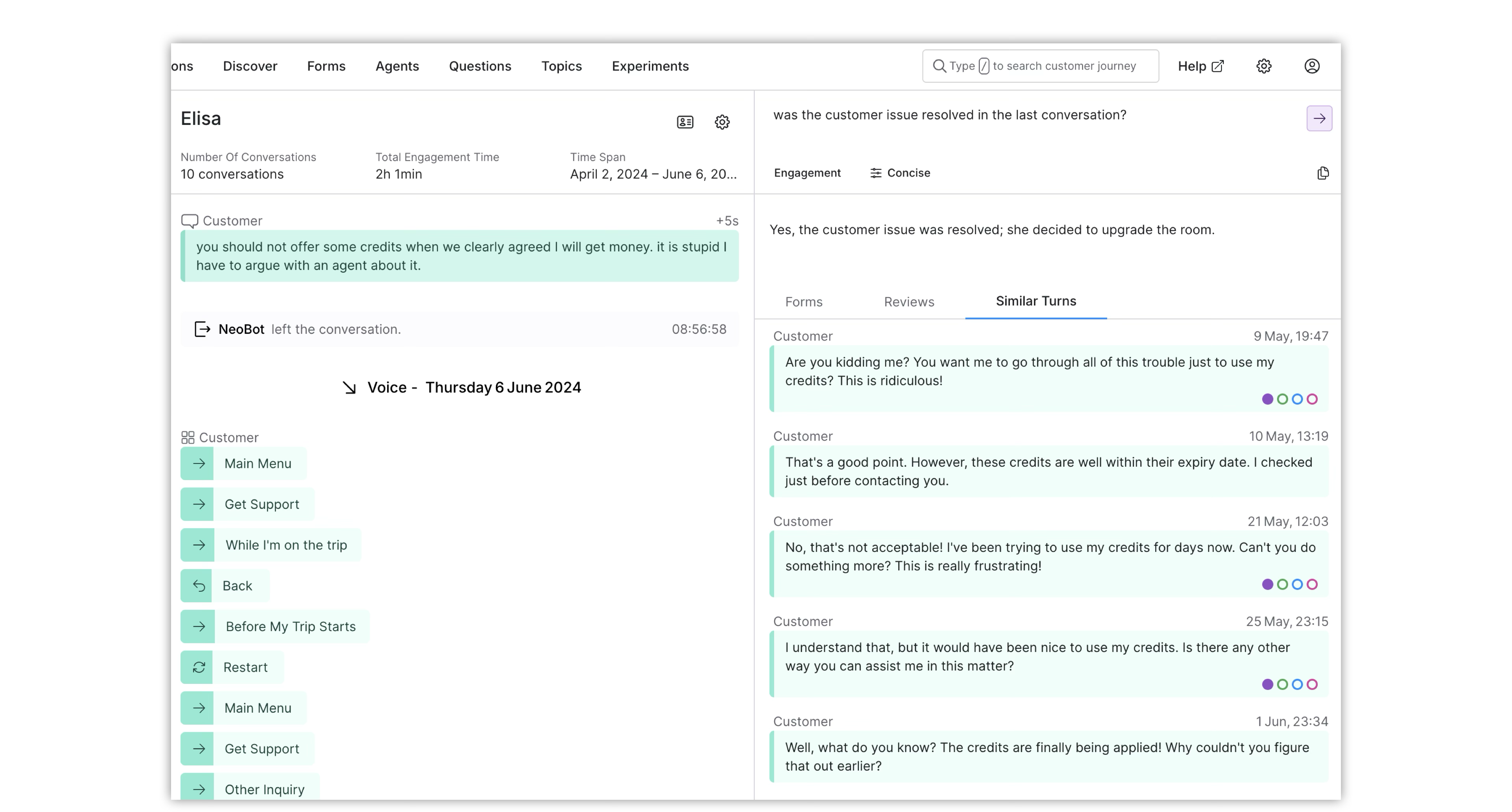
Task: Click the '9 May, 19:47' timestamp
Action: pyautogui.click(x=1291, y=336)
